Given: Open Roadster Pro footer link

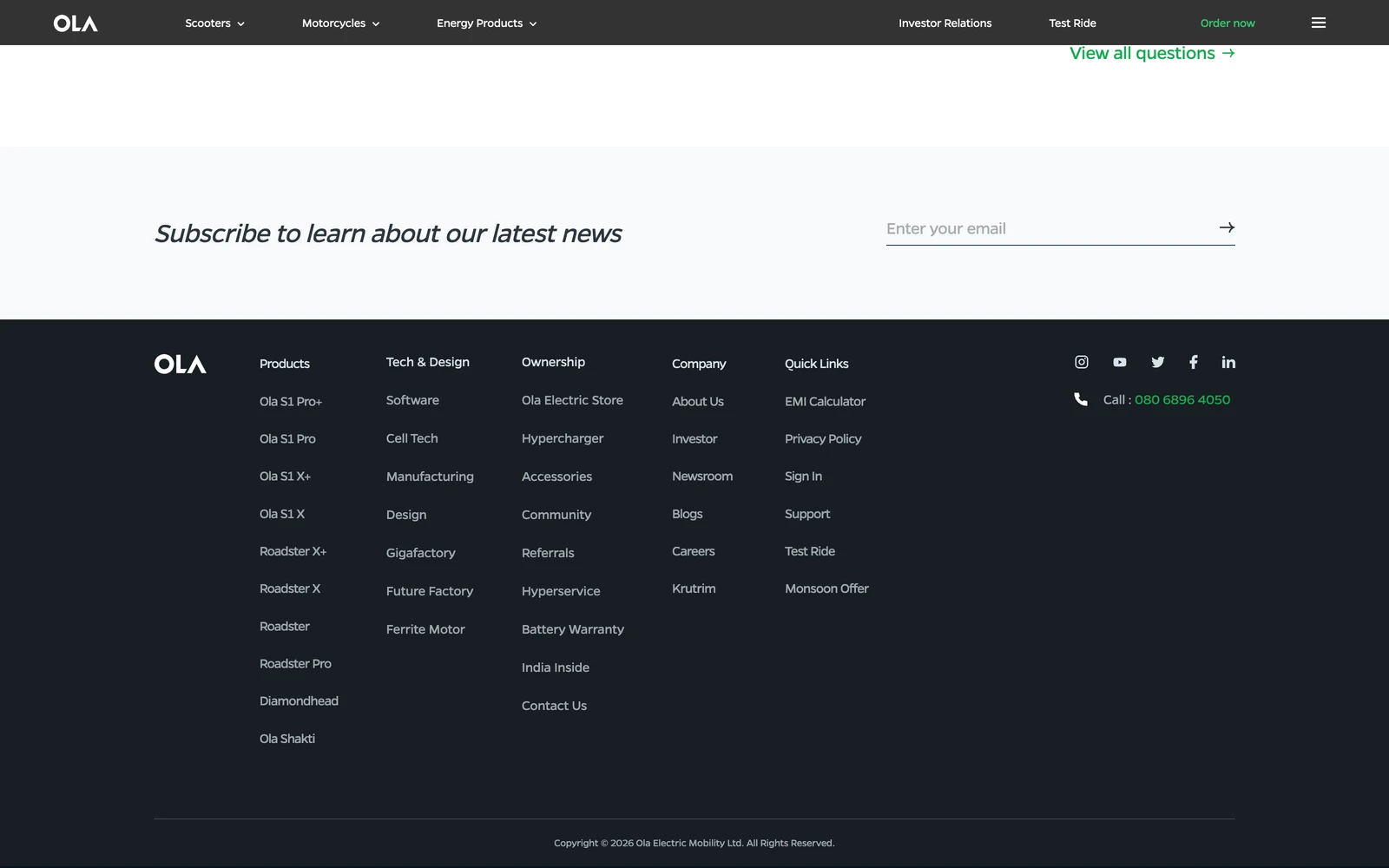Looking at the screenshot, I should (x=295, y=663).
